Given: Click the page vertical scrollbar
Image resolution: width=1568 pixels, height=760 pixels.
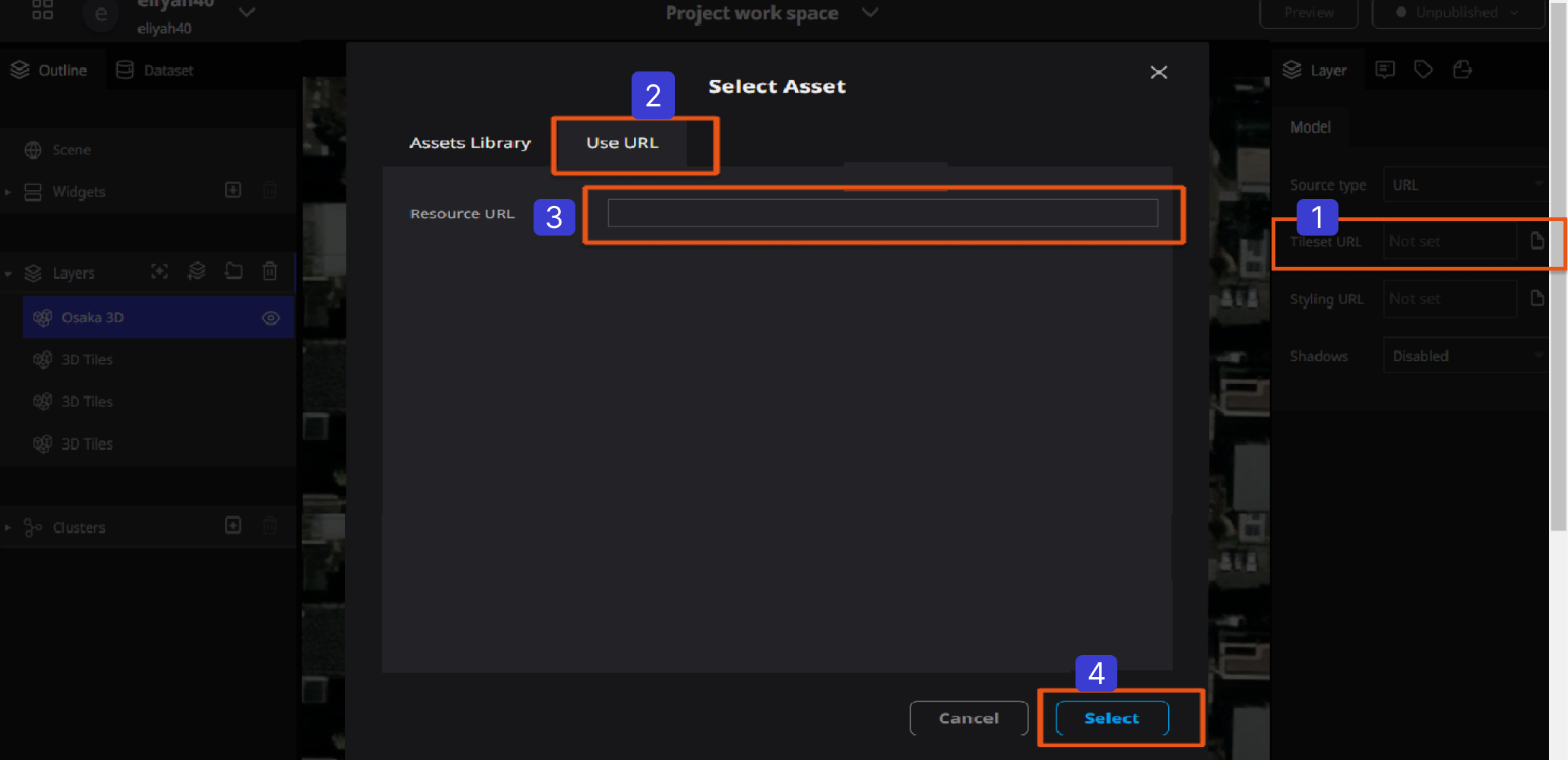Looking at the screenshot, I should [x=1558, y=266].
